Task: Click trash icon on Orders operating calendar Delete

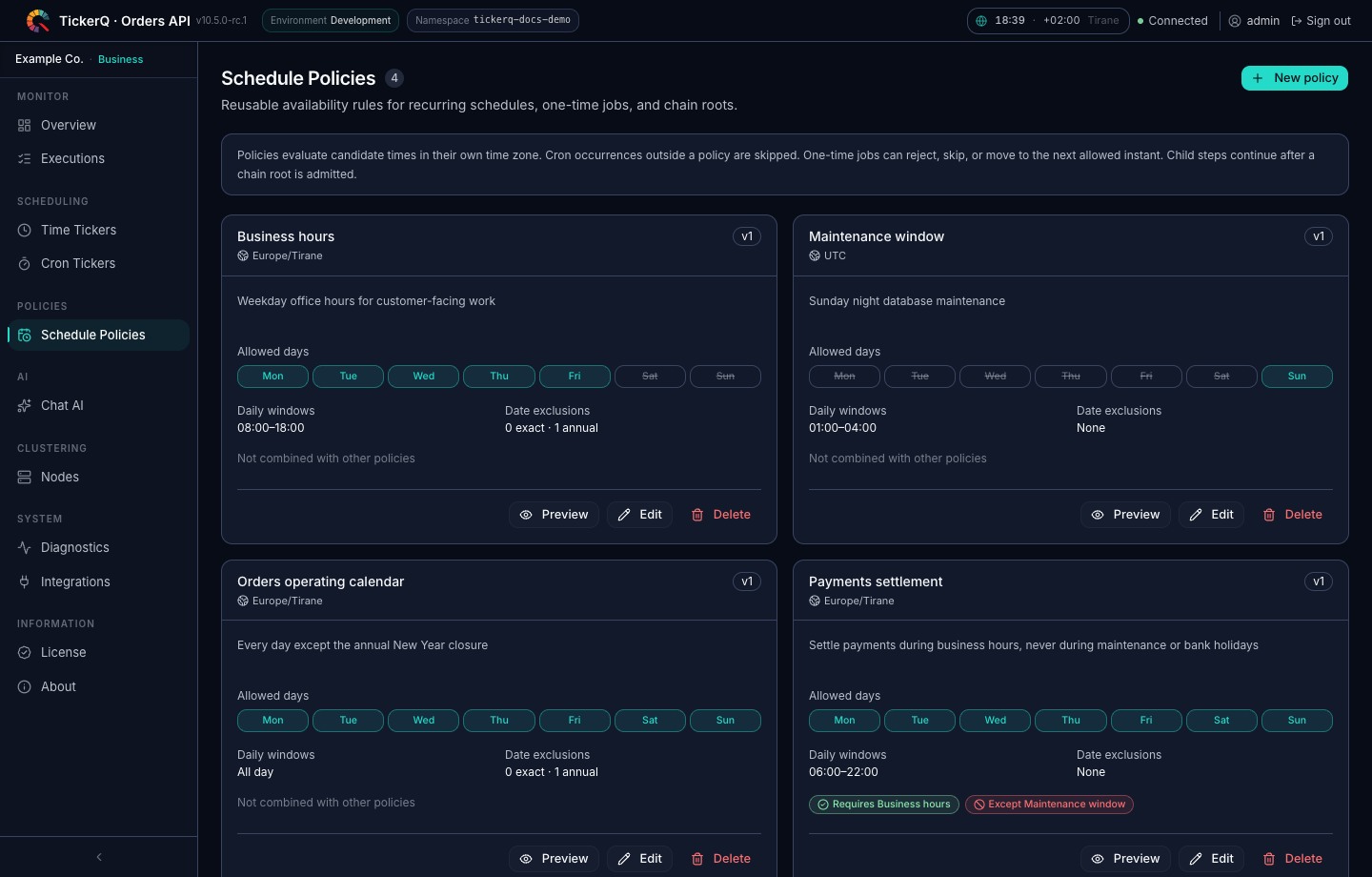Action: click(x=697, y=859)
